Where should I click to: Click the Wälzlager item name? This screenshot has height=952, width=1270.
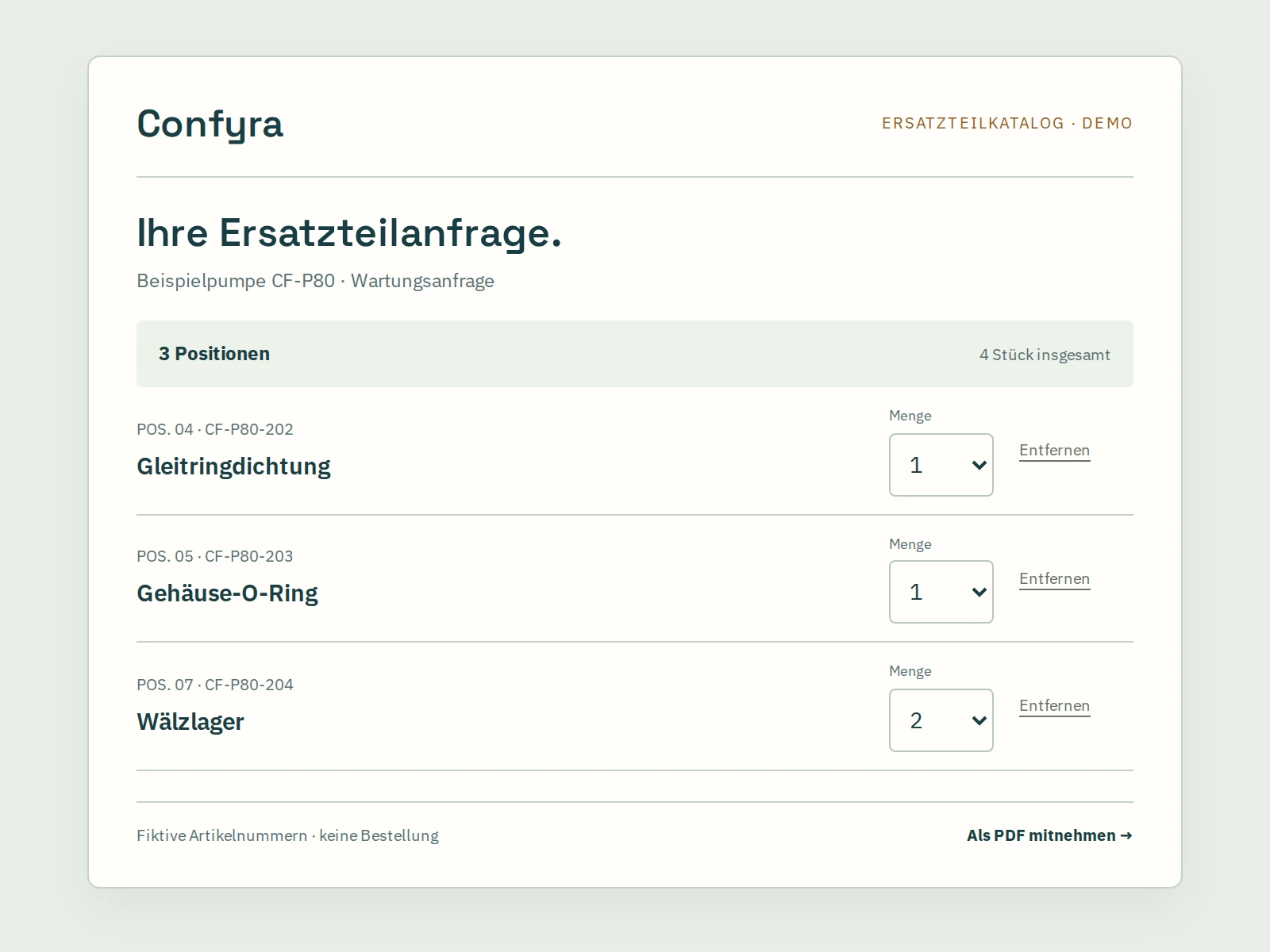pyautogui.click(x=190, y=722)
